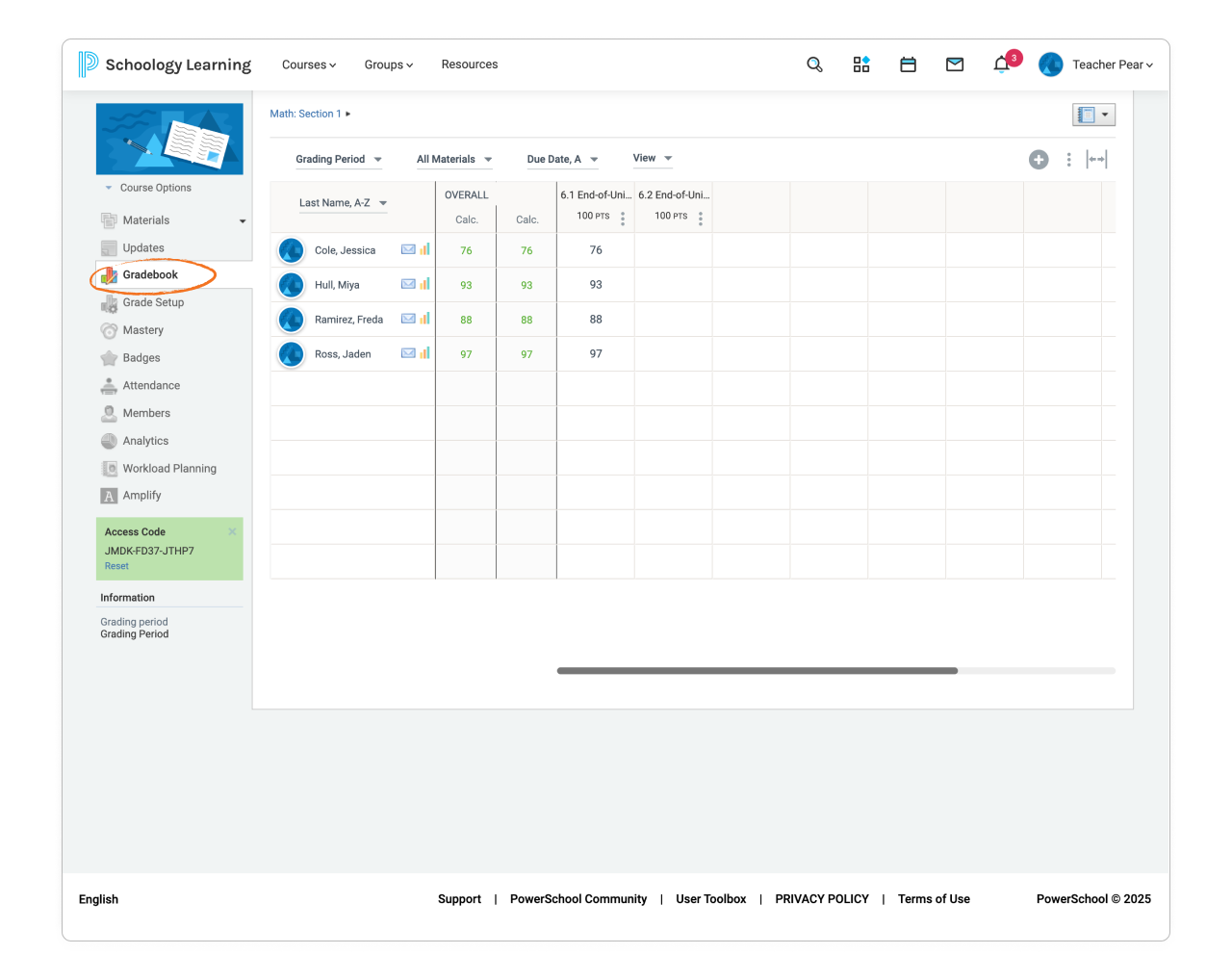Viewport: 1232px width, 980px height.
Task: Open notifications bell showing 3 alerts
Action: (1001, 64)
